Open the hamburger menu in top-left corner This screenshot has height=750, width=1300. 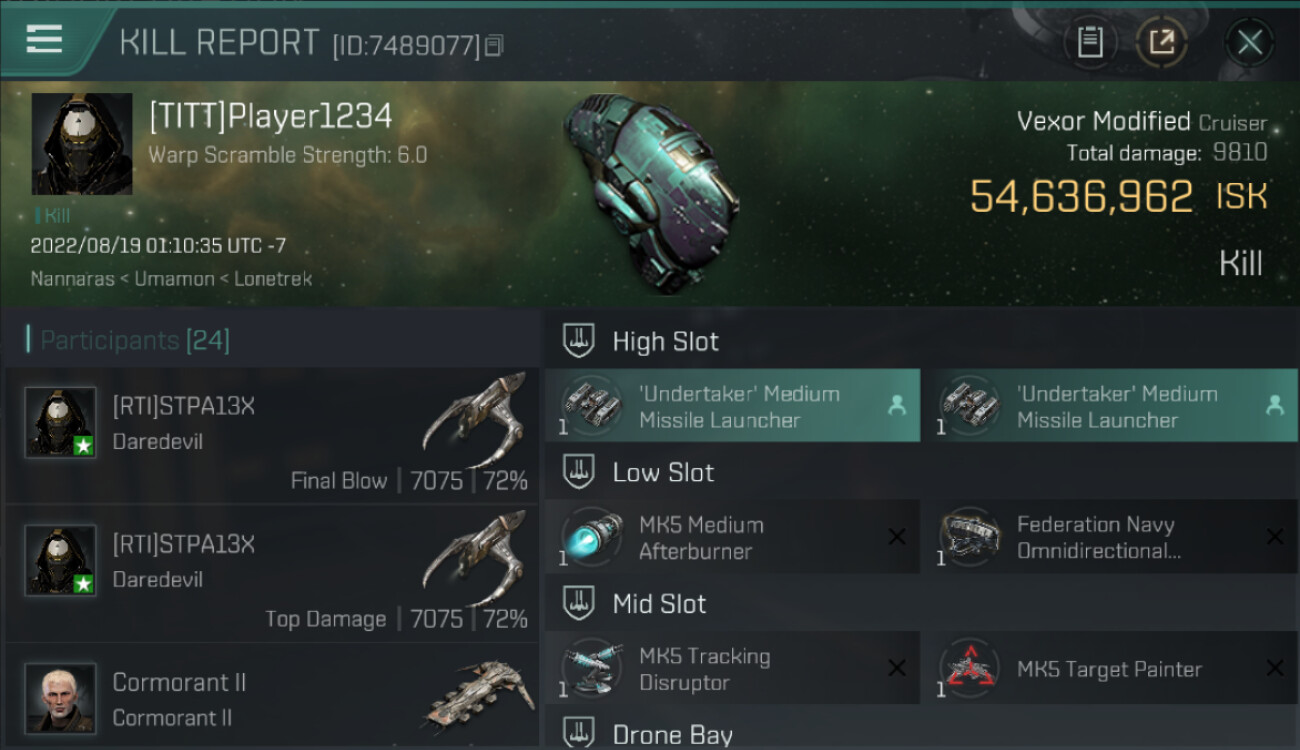click(44, 39)
